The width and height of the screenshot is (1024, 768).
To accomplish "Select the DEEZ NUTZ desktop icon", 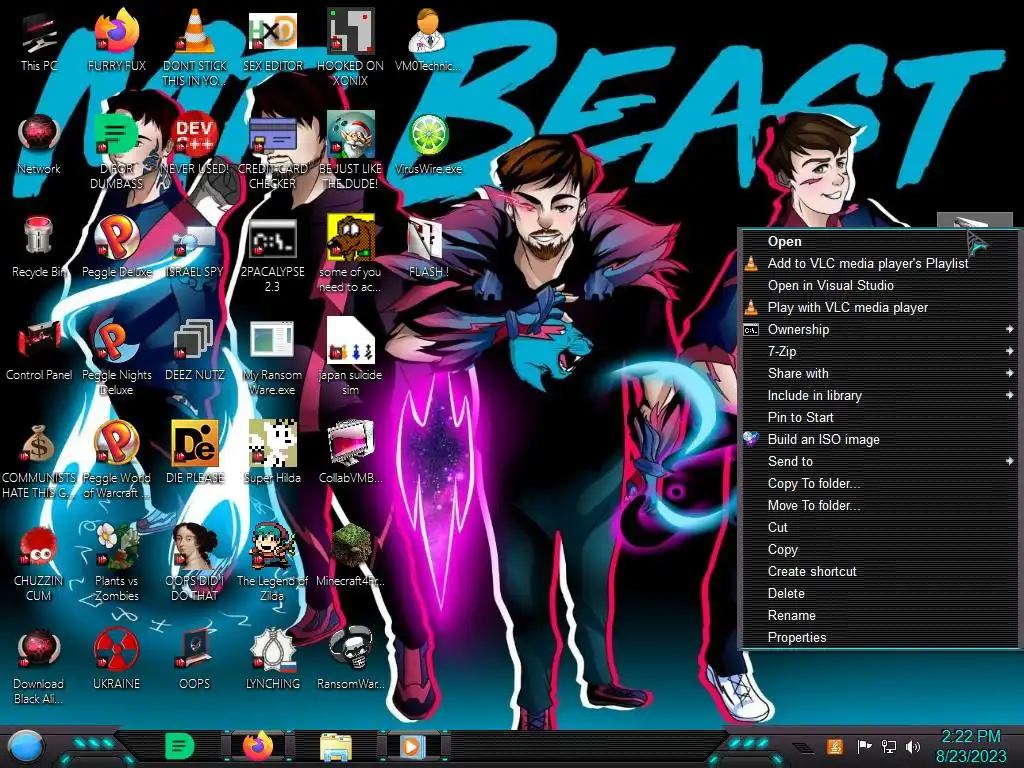I will click(195, 351).
